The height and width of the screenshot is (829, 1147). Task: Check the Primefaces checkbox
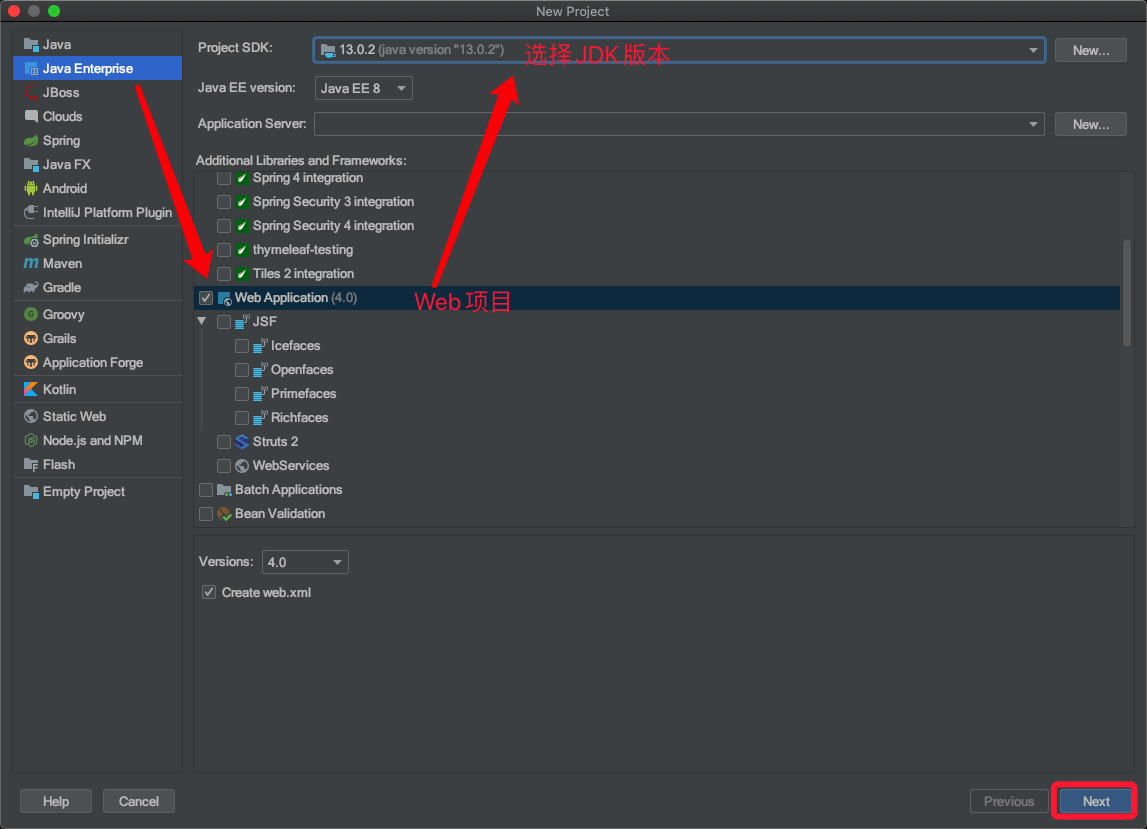click(x=242, y=394)
